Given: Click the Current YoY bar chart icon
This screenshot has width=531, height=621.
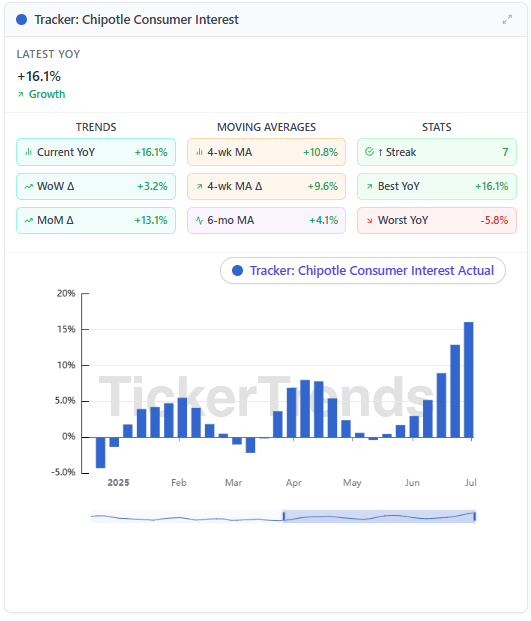Looking at the screenshot, I should pos(29,152).
